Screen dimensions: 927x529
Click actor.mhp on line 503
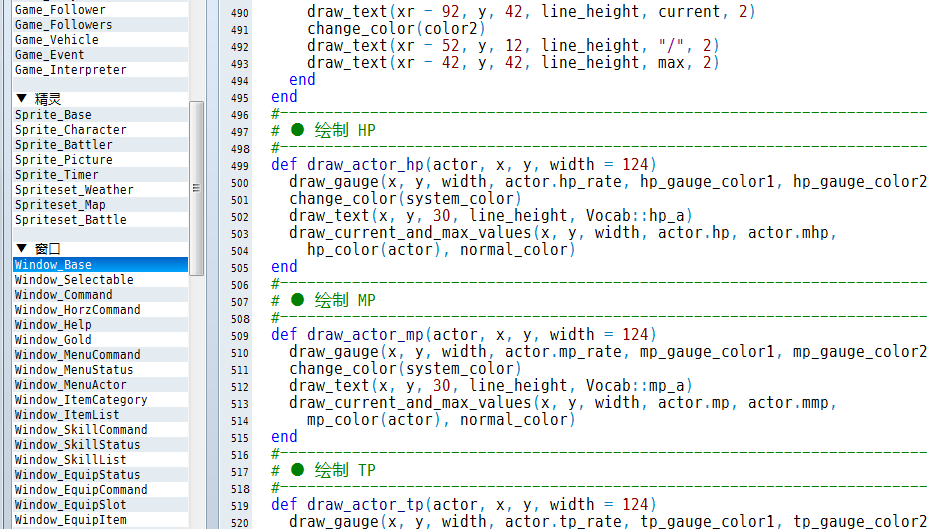pyautogui.click(x=788, y=233)
